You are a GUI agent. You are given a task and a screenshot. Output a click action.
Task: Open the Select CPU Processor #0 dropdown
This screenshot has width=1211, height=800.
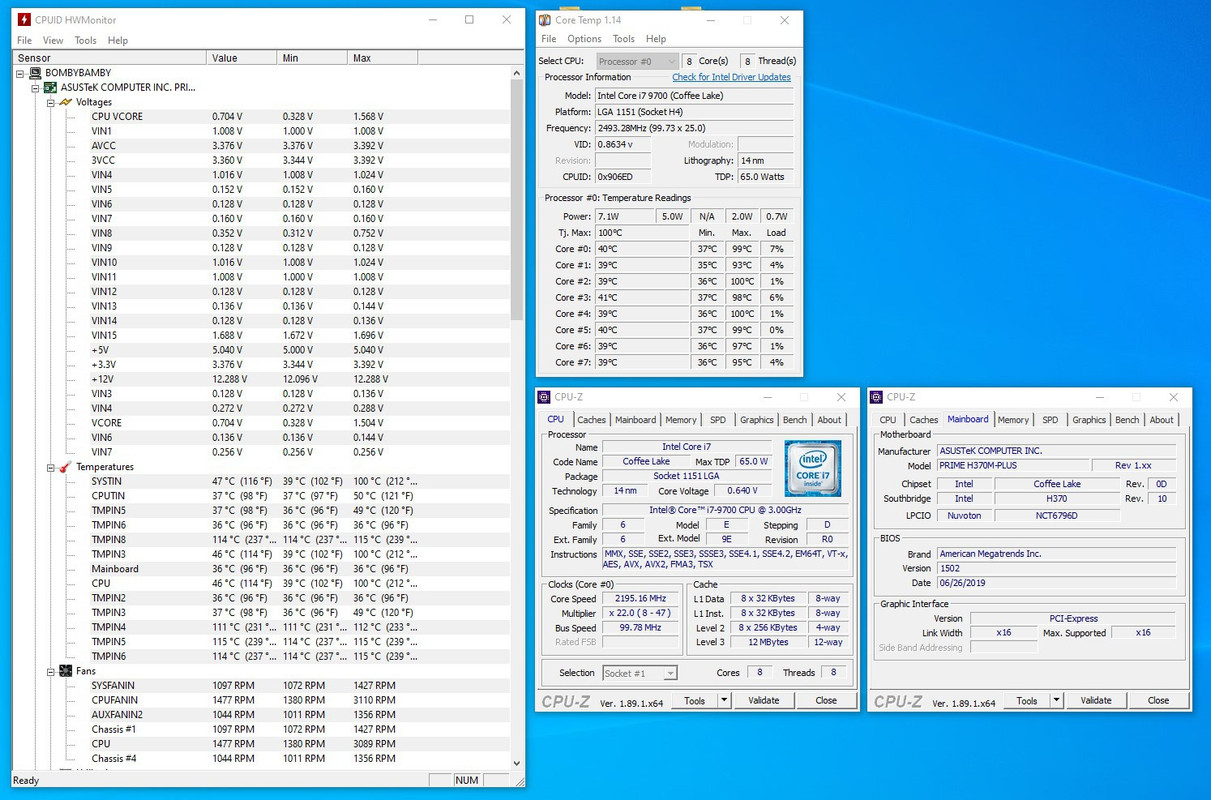click(x=637, y=61)
